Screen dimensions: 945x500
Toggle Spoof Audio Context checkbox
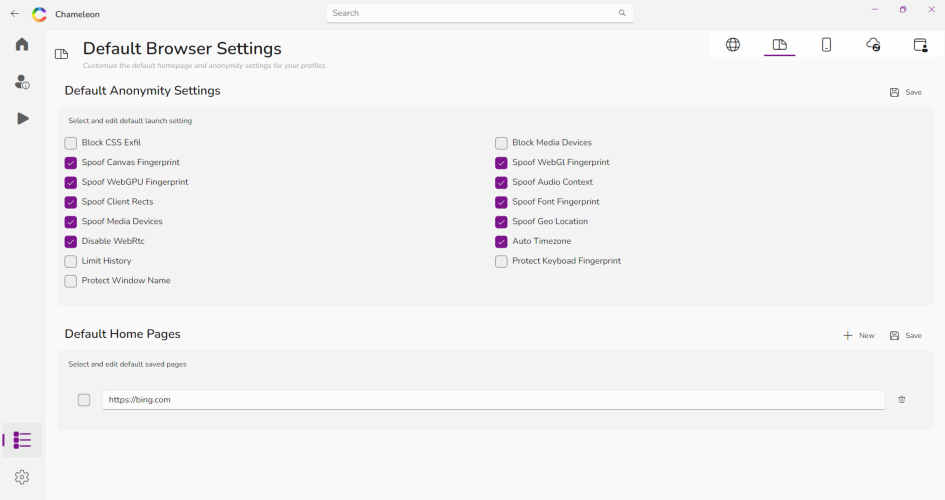(501, 183)
